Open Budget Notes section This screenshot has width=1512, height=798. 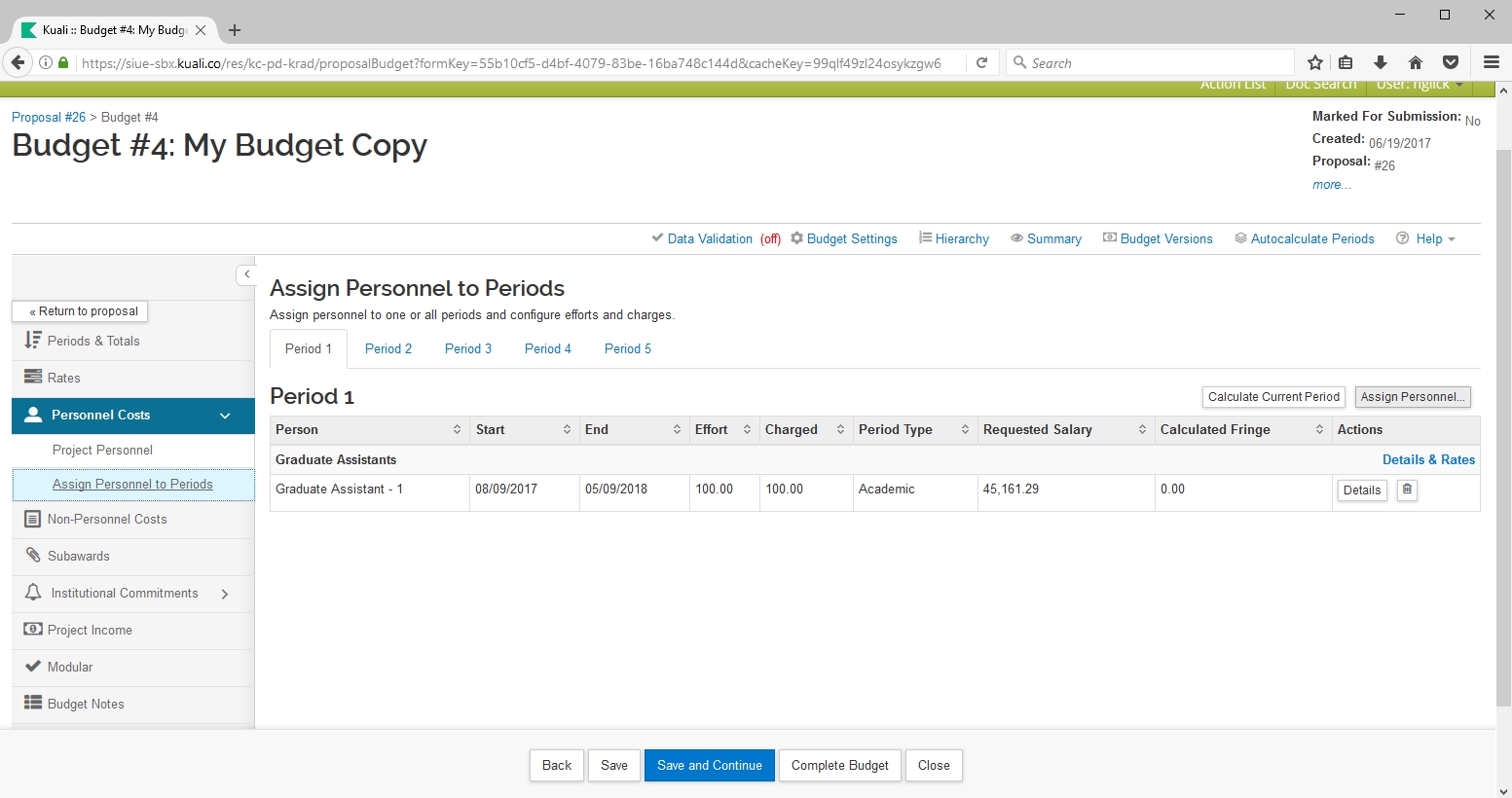[x=86, y=704]
